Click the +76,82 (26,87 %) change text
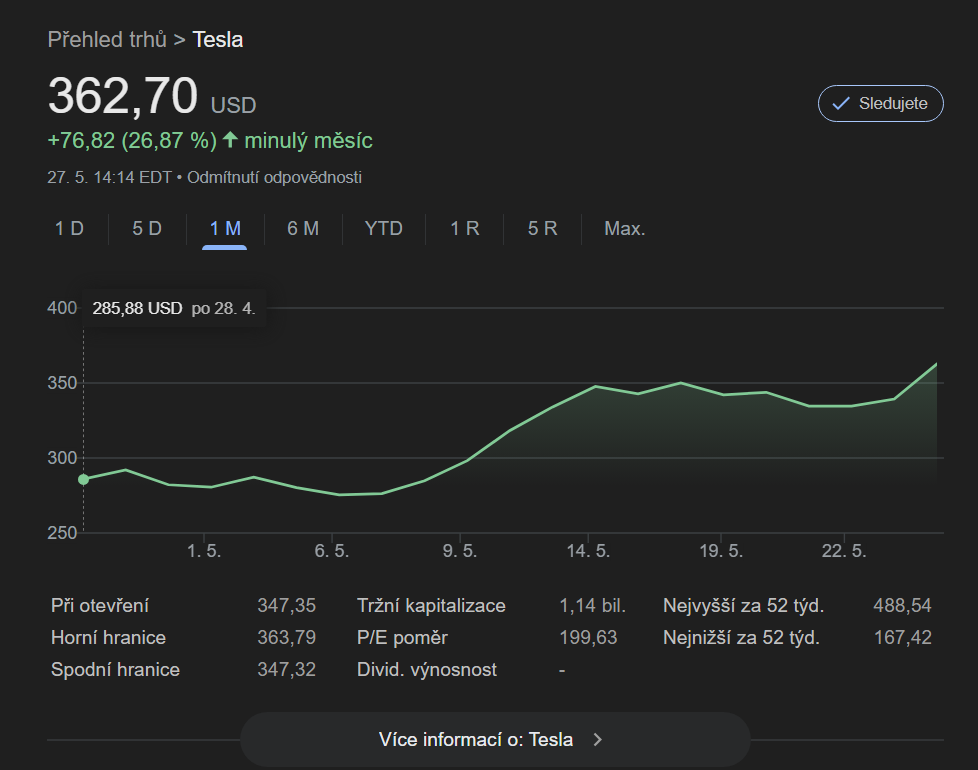 pos(132,140)
